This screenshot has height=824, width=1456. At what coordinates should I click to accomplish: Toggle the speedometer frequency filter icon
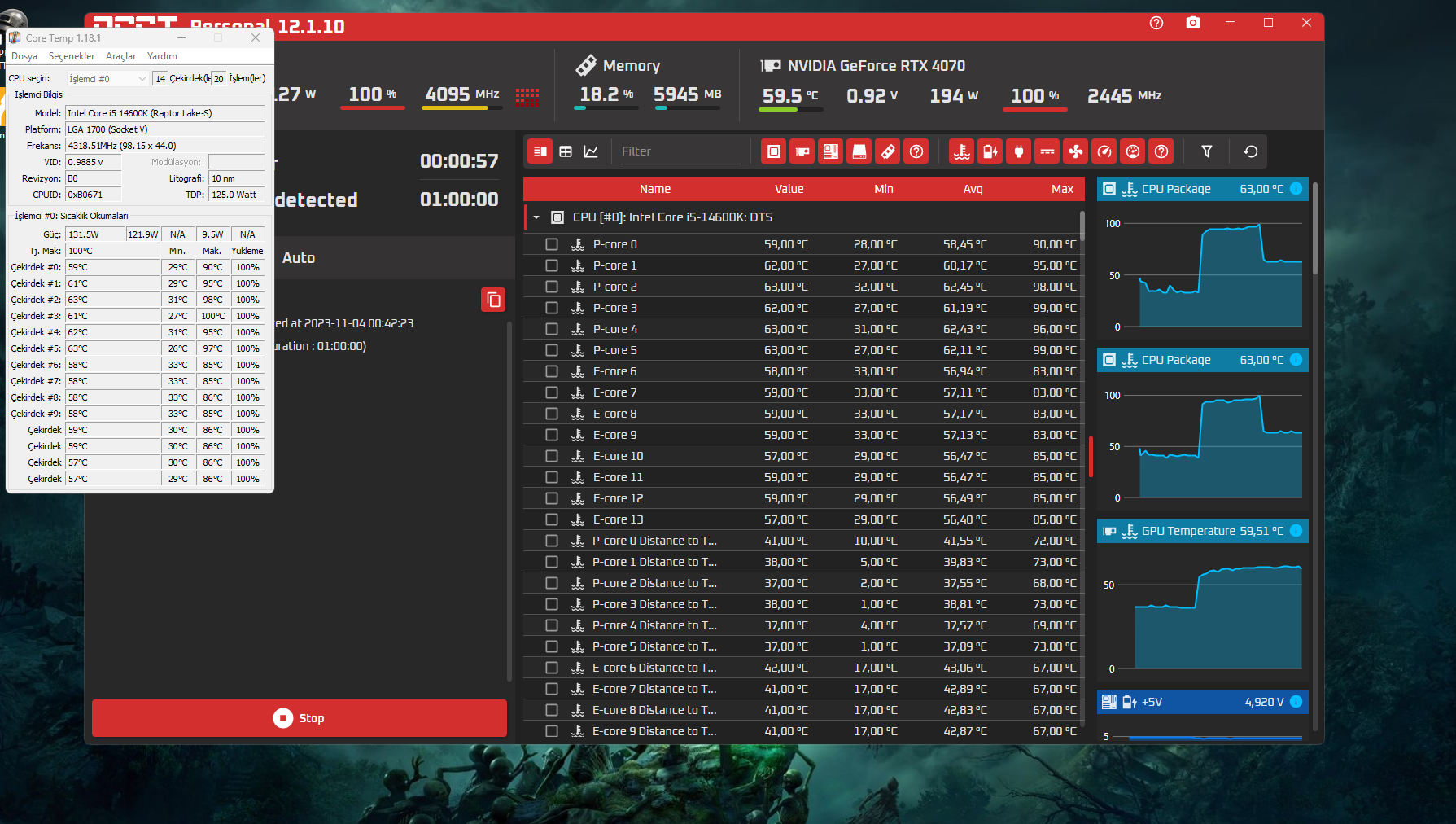1104,151
